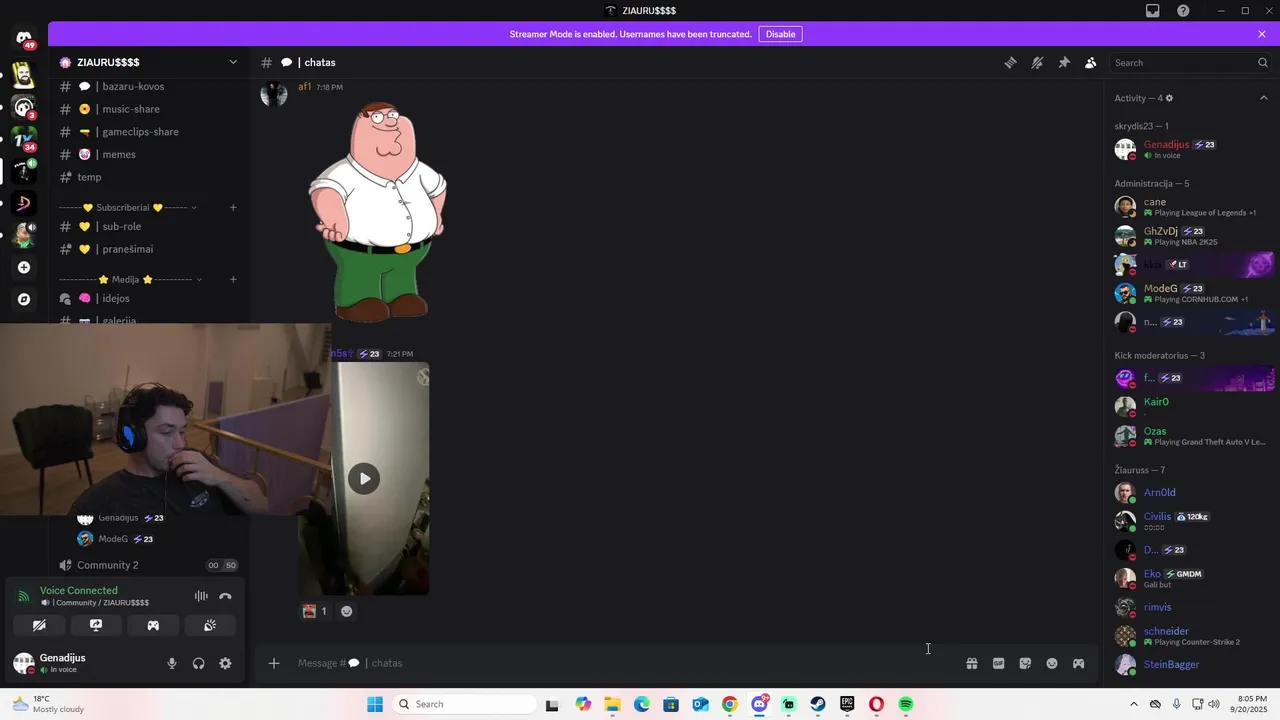Open the Peter Griffin image

[x=377, y=211]
